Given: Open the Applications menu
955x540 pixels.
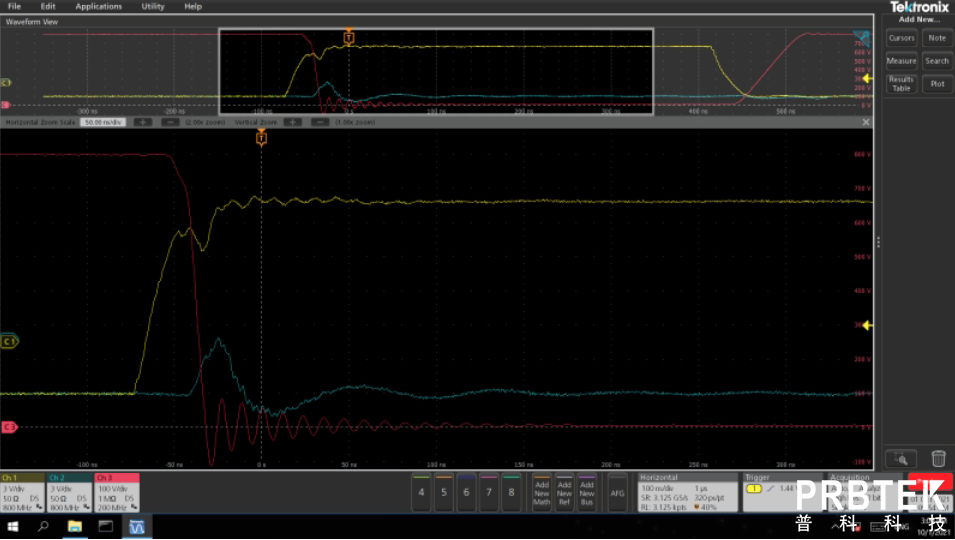Looking at the screenshot, I should click(98, 6).
